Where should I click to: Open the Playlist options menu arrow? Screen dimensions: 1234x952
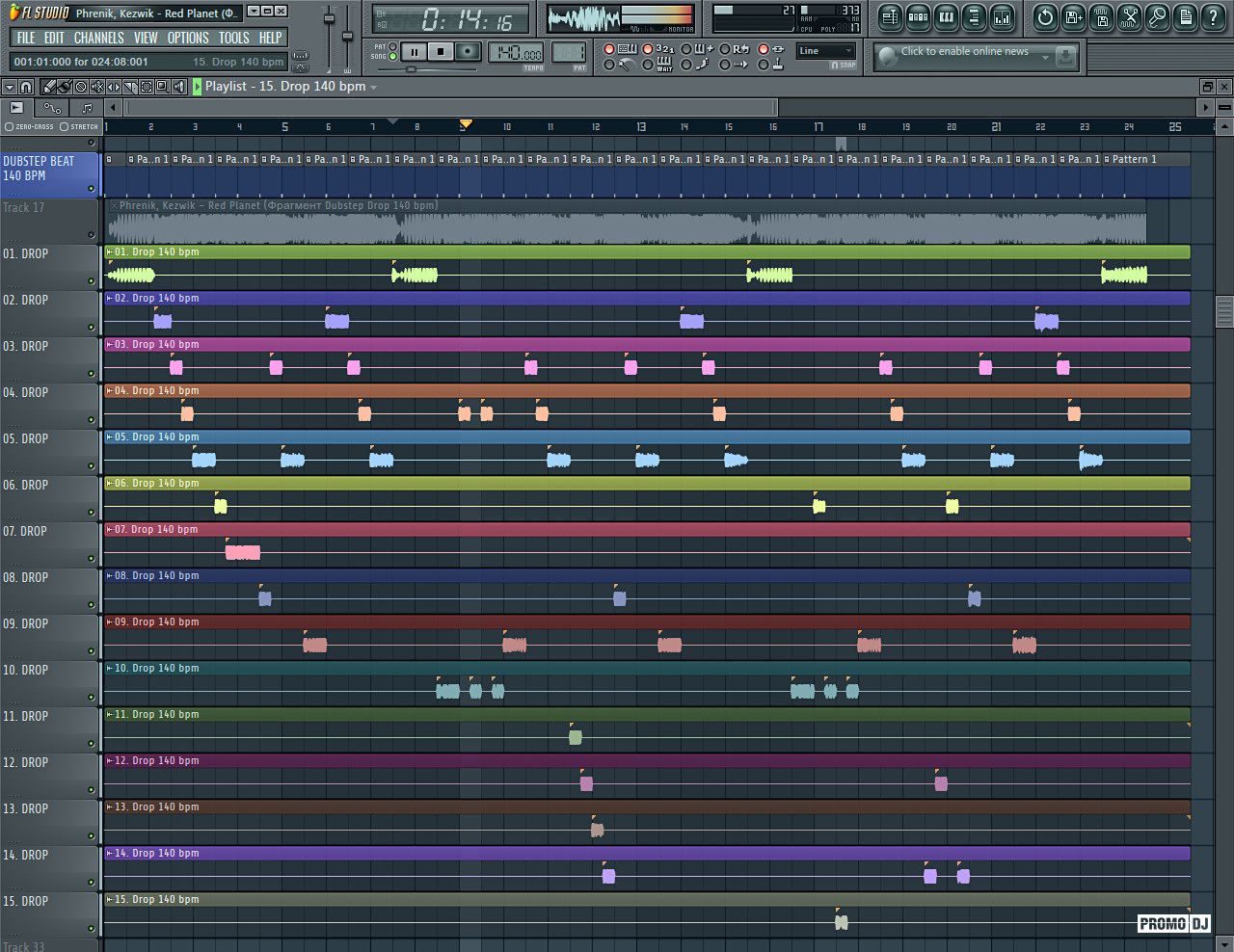pos(10,87)
